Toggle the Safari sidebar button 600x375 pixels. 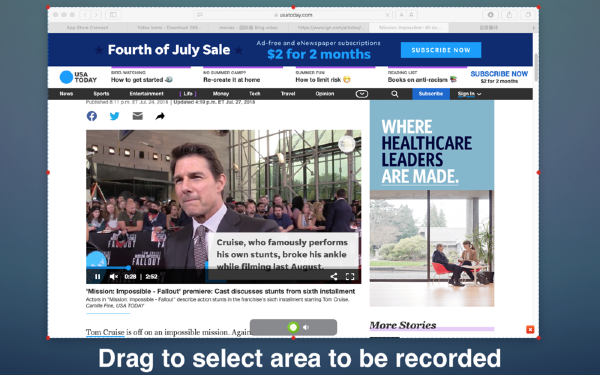tap(113, 15)
